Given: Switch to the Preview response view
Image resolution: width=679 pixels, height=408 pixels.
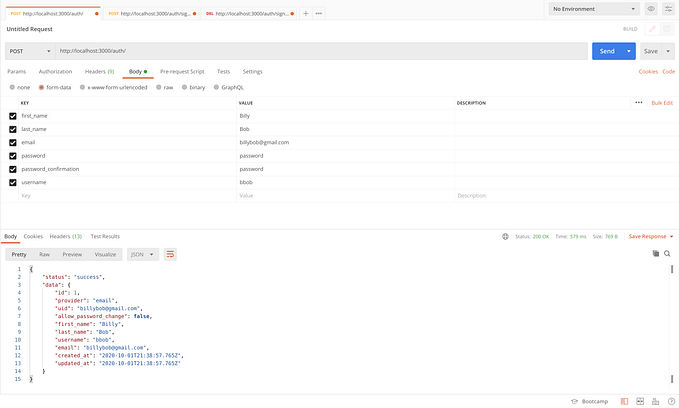Looking at the screenshot, I should (x=72, y=254).
